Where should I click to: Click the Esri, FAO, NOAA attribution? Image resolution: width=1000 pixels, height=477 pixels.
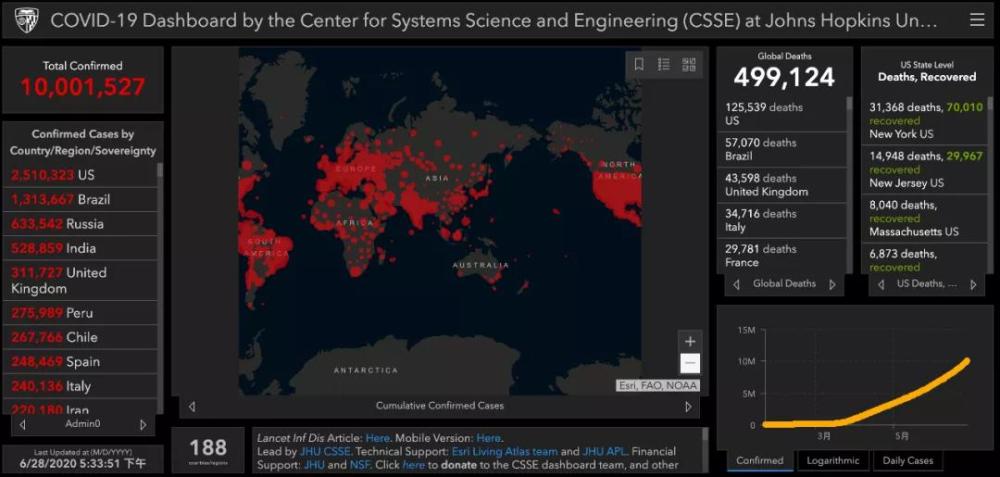click(658, 386)
